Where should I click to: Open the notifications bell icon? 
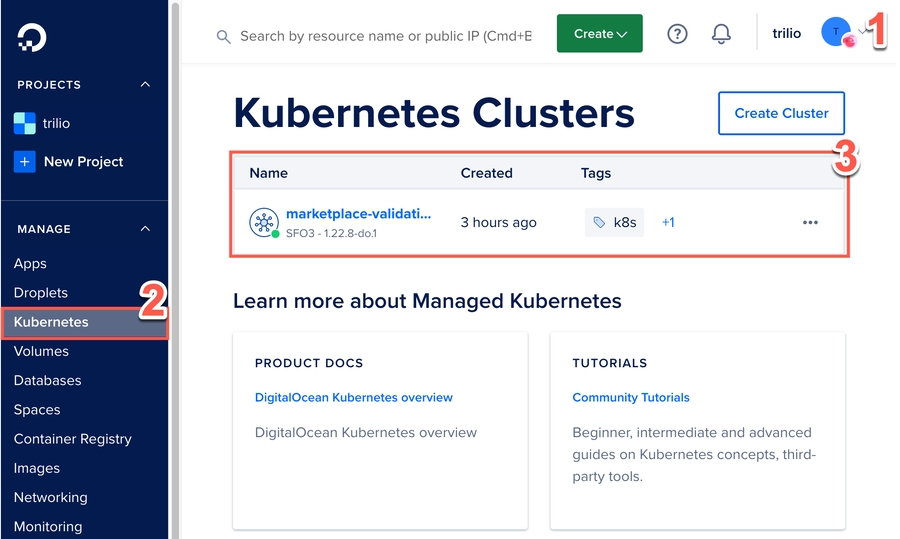pyautogui.click(x=721, y=34)
